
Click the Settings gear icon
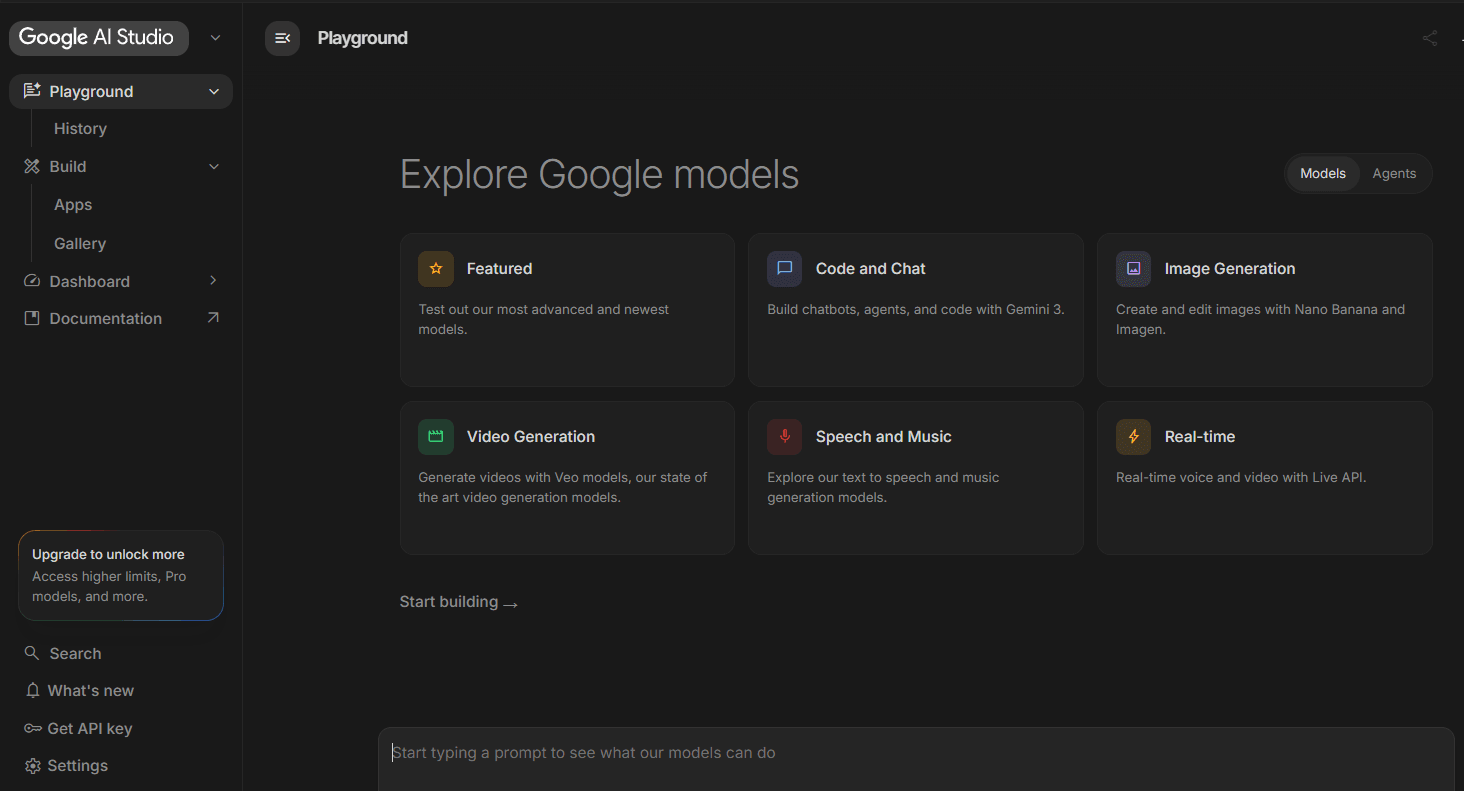pos(32,765)
